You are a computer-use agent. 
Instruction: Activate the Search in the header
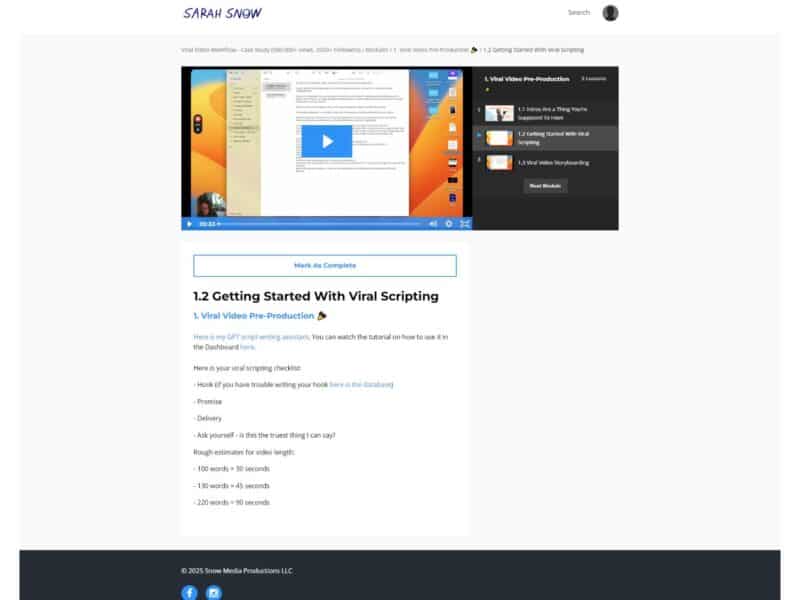tap(580, 13)
